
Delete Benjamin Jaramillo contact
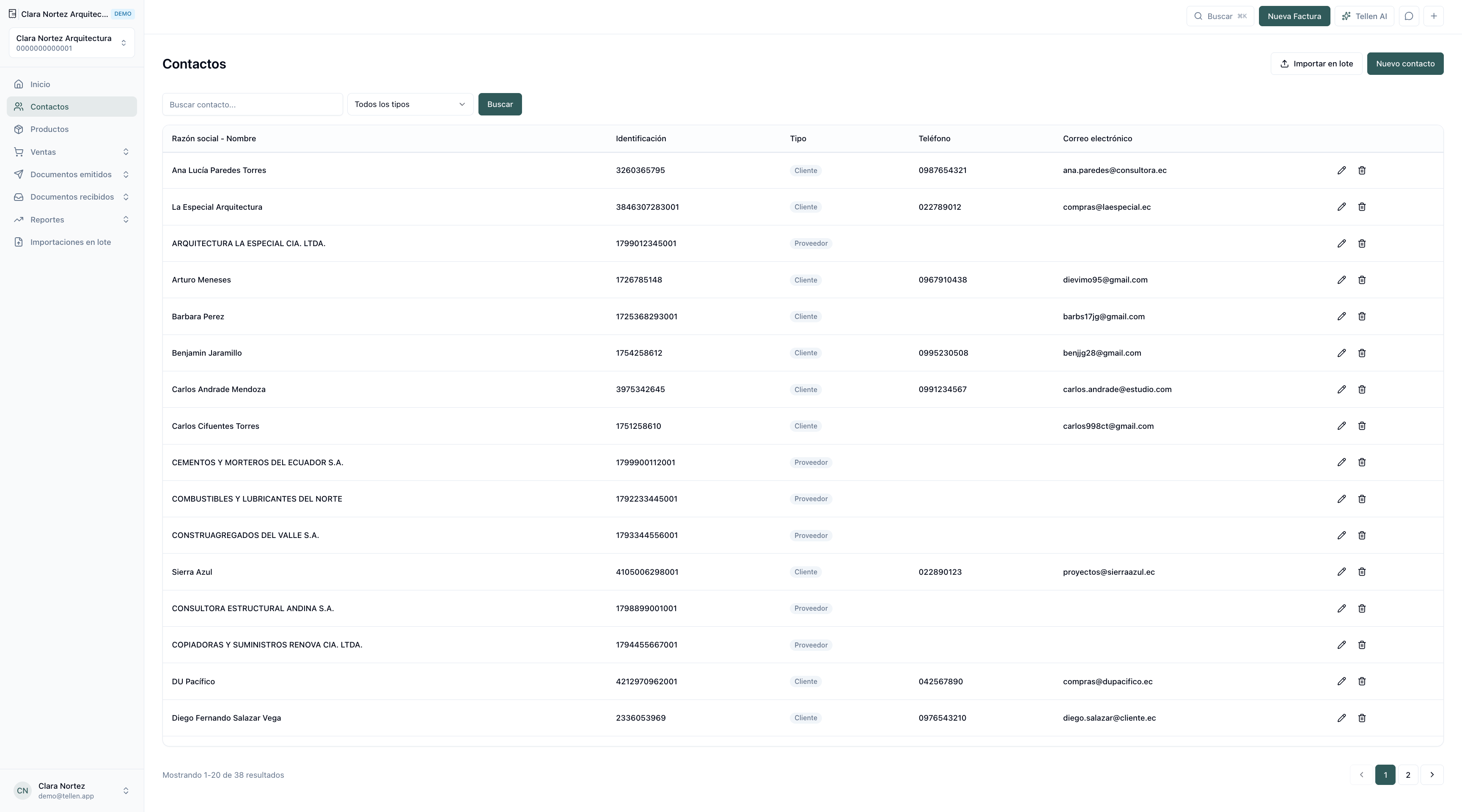pyautogui.click(x=1362, y=353)
